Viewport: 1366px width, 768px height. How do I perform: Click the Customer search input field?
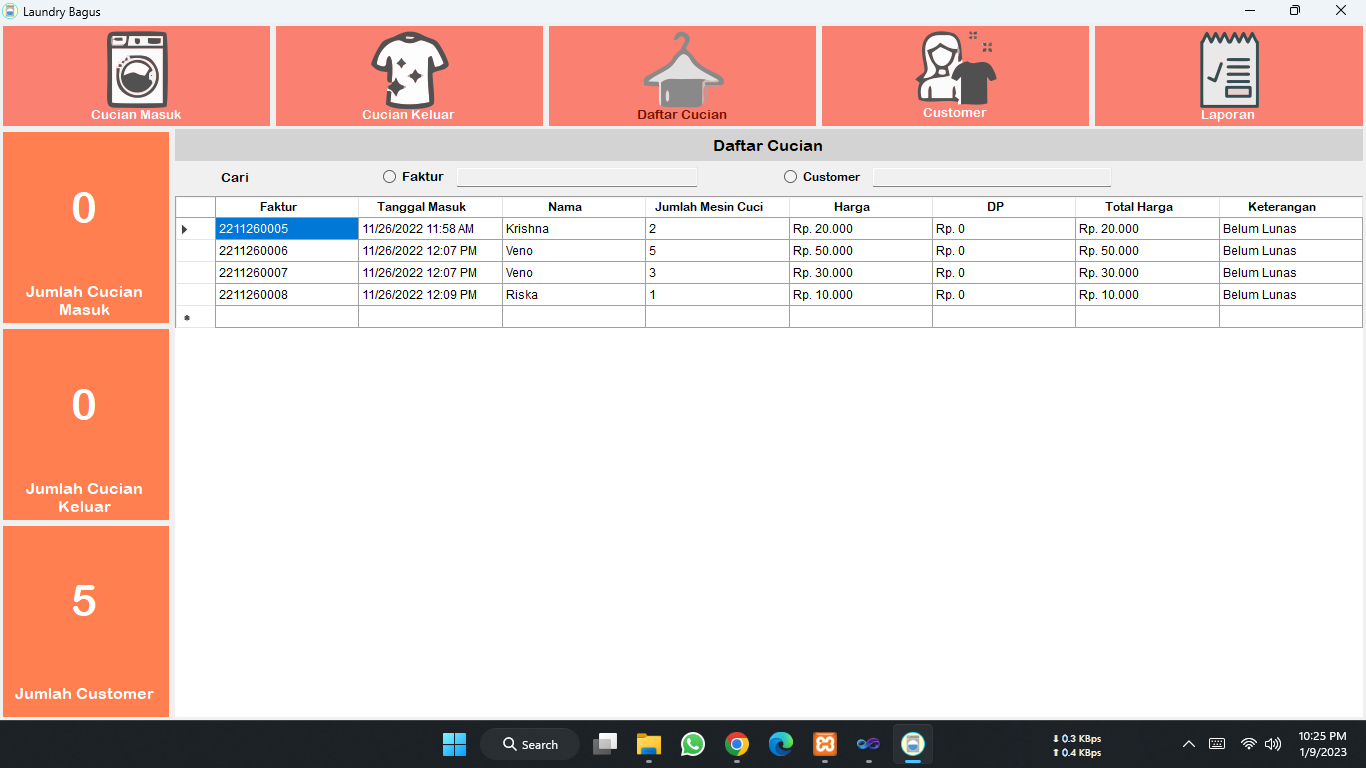(x=991, y=177)
